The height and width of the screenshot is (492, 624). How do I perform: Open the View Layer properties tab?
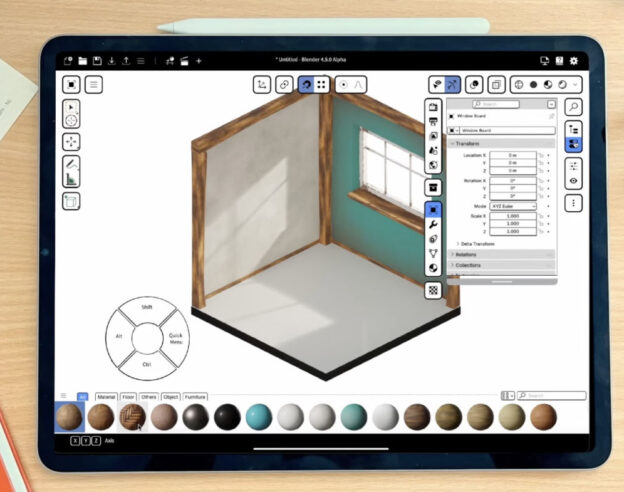pyautogui.click(x=433, y=136)
